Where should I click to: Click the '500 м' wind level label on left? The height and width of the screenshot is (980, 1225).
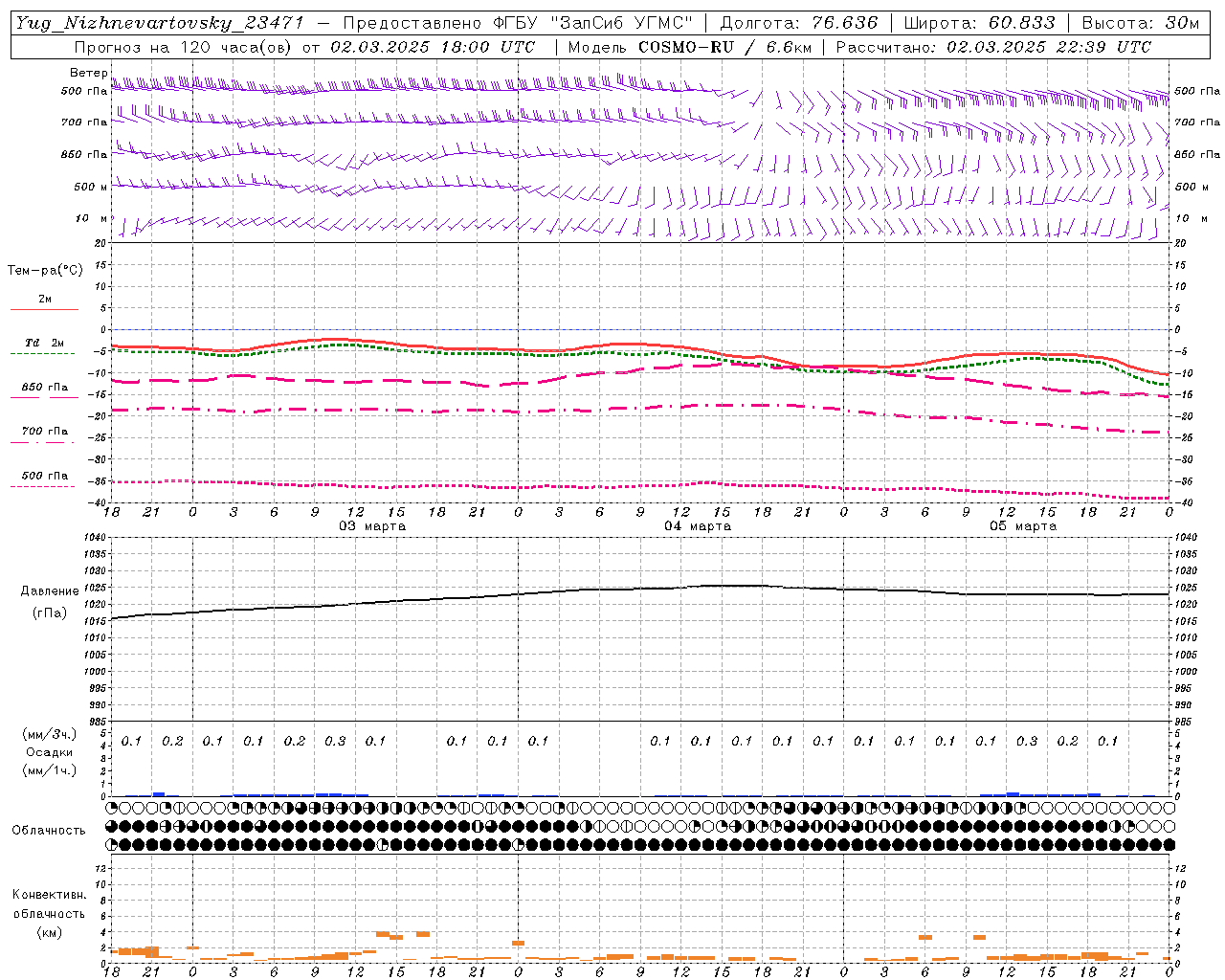tap(91, 187)
